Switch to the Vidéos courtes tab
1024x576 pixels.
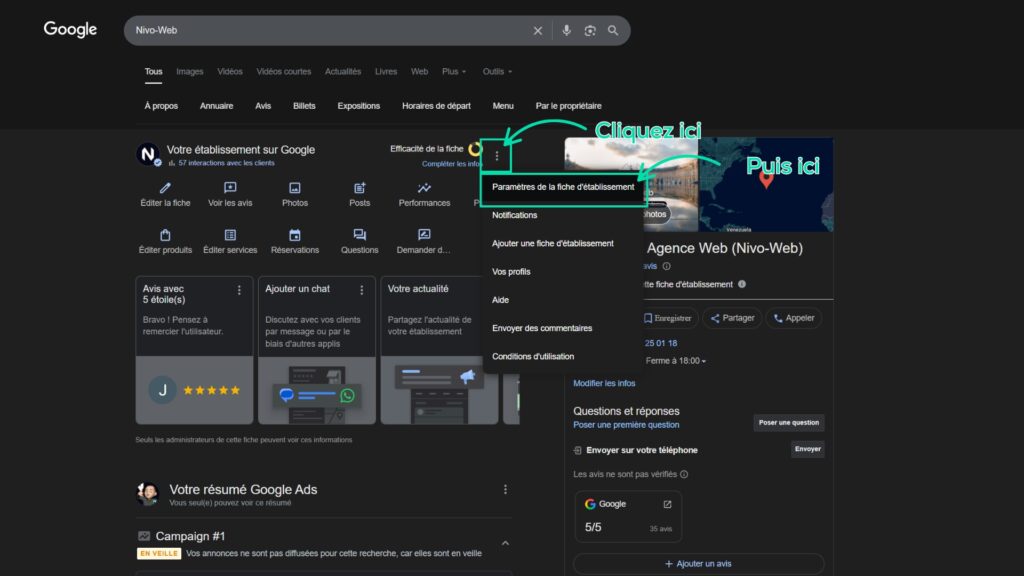(283, 72)
